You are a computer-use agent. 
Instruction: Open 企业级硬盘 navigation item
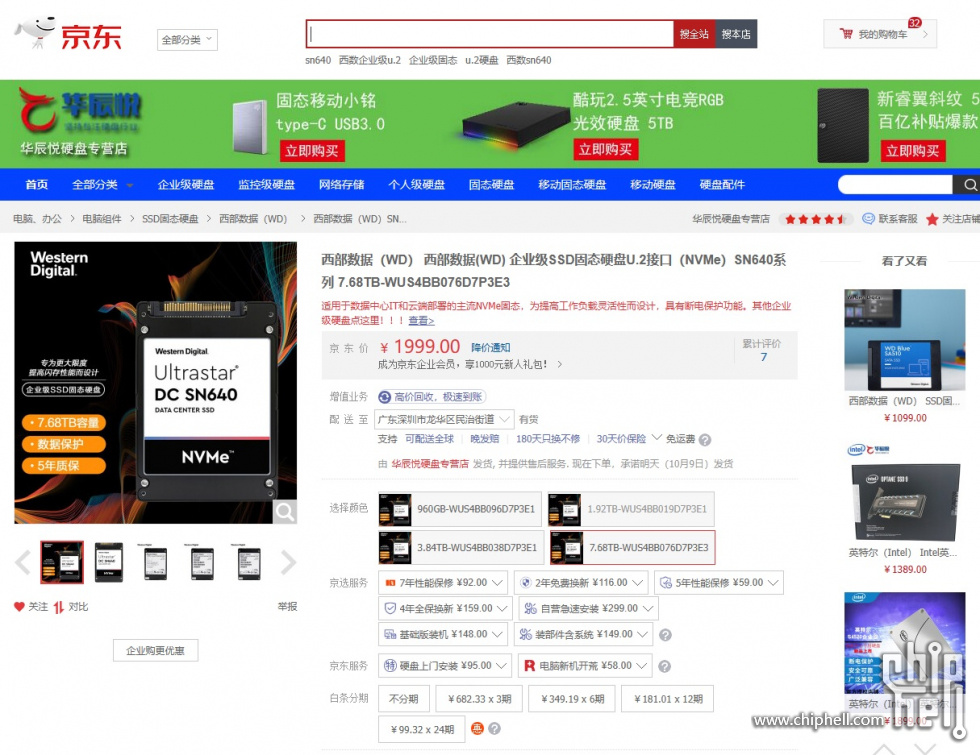[186, 184]
